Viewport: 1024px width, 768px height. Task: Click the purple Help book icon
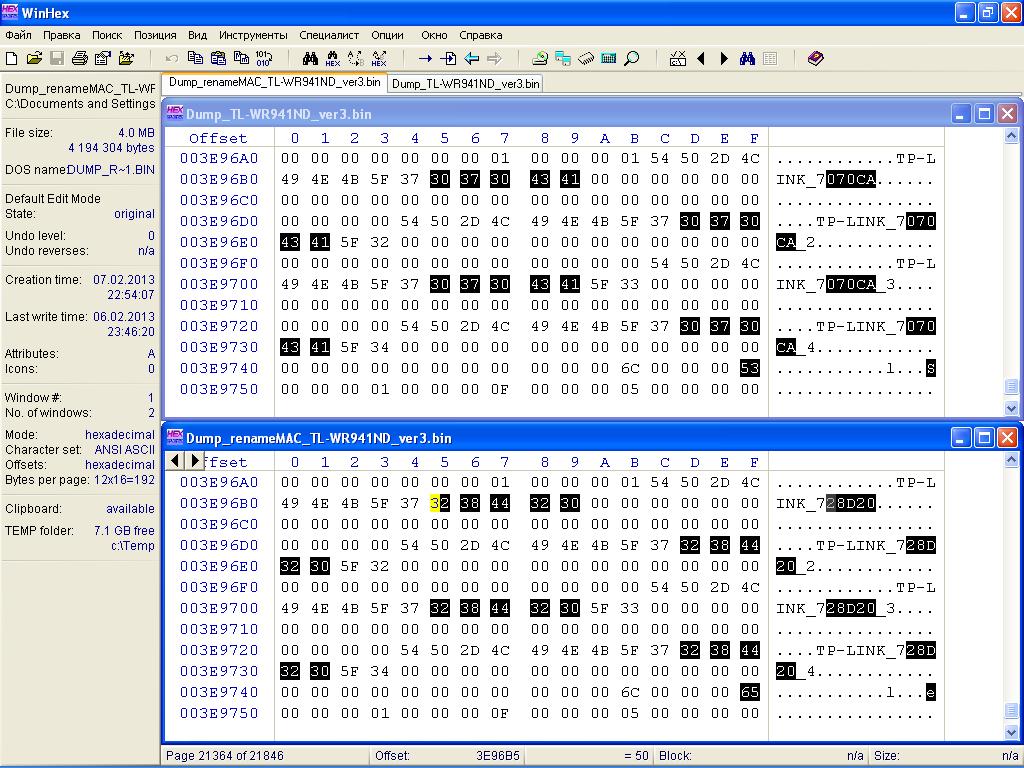click(x=816, y=59)
